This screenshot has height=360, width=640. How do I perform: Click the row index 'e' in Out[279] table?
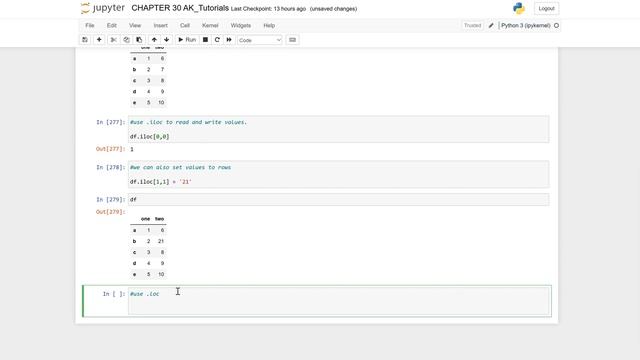tap(134, 274)
